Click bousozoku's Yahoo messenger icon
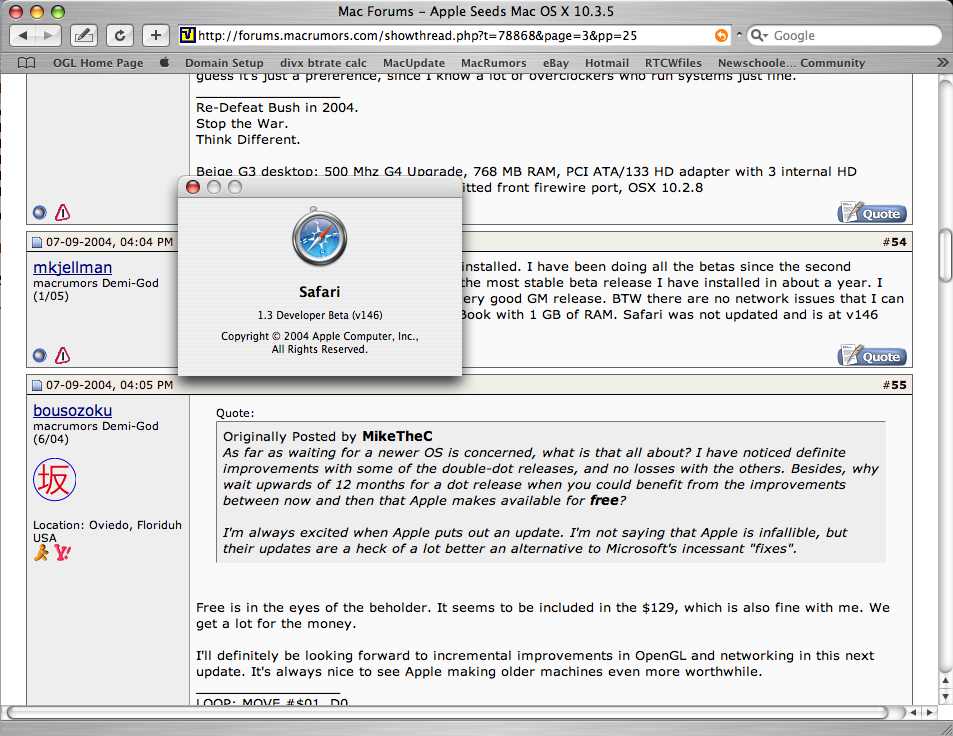Screen dimensions: 953x736 click(x=62, y=552)
